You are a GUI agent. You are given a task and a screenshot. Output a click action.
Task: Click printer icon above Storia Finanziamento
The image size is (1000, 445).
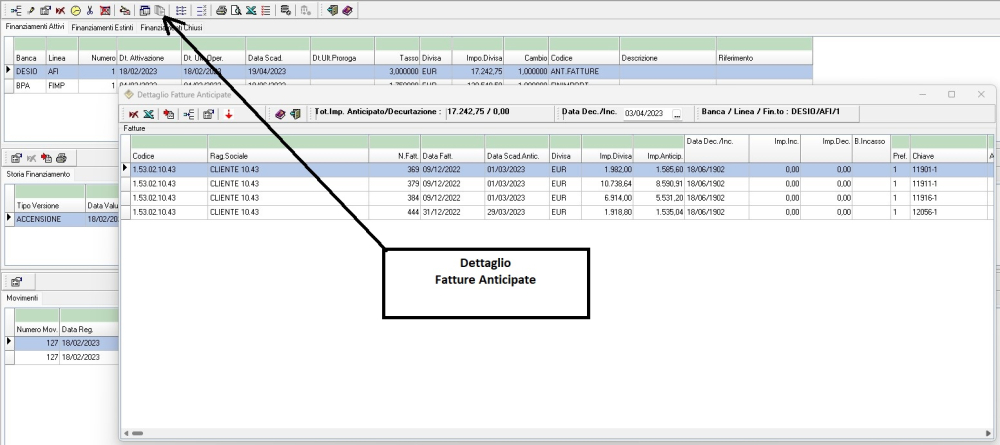click(x=61, y=158)
